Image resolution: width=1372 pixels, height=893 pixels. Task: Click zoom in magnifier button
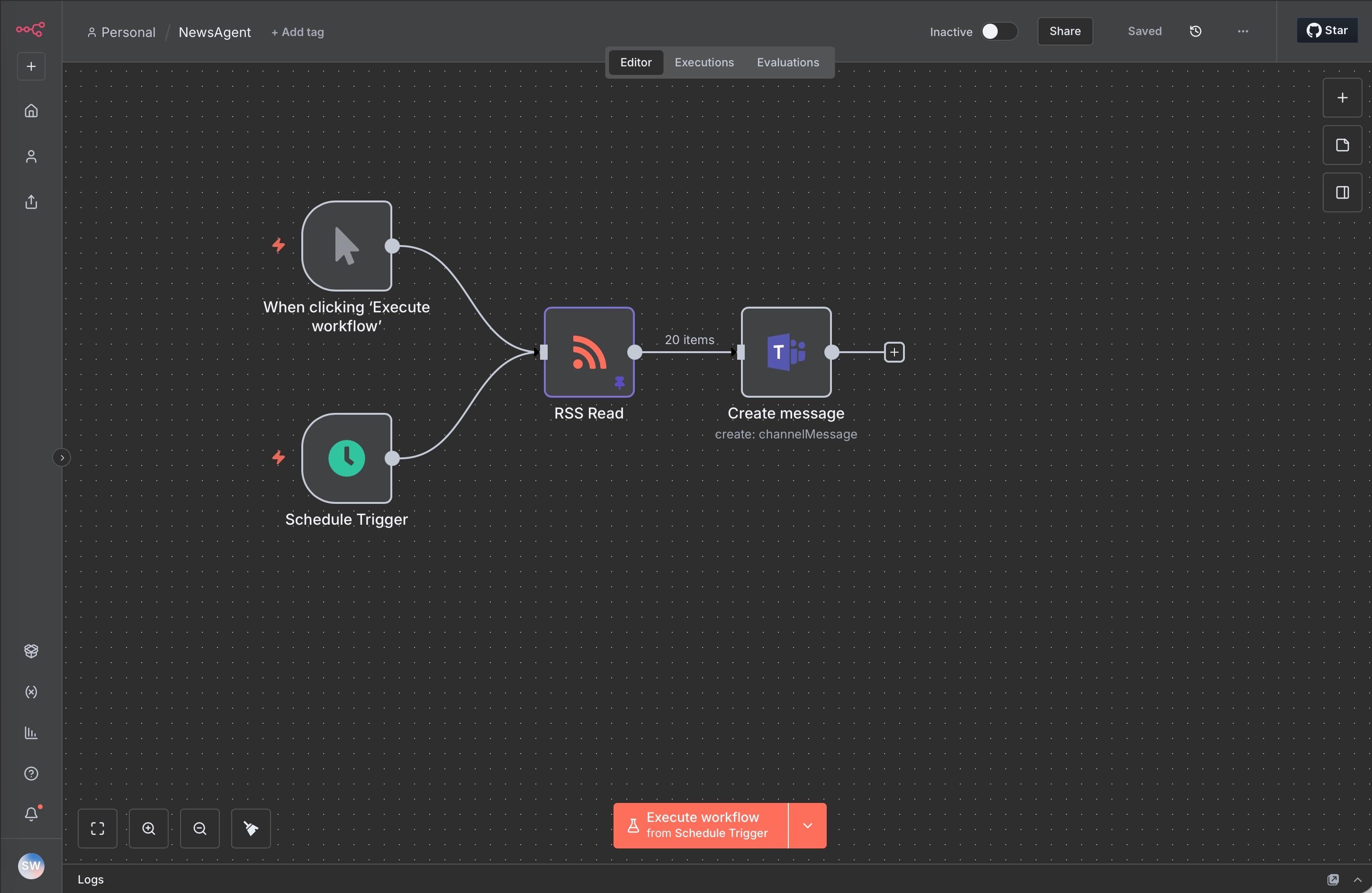[149, 829]
